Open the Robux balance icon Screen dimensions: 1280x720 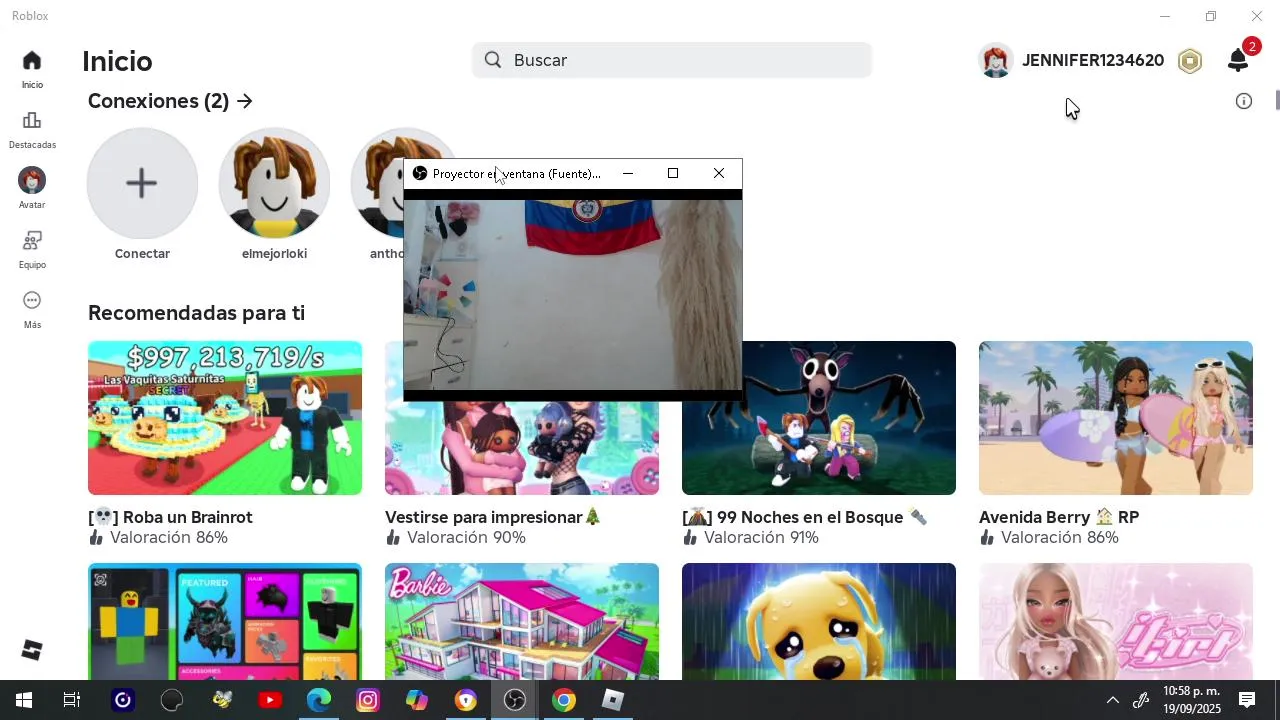1189,61
